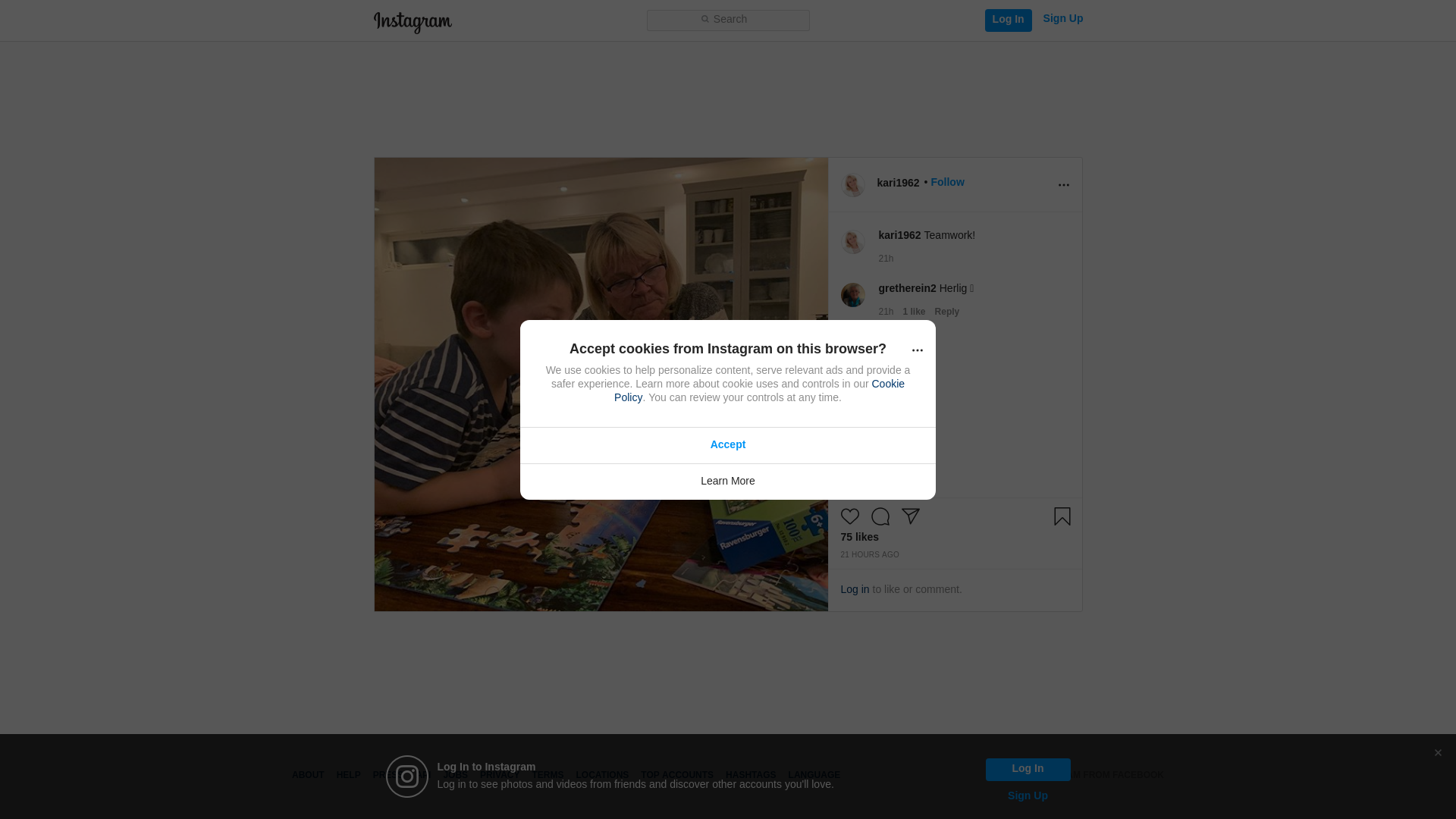Click the top Log In button
Viewport: 1456px width, 819px height.
point(1008,20)
